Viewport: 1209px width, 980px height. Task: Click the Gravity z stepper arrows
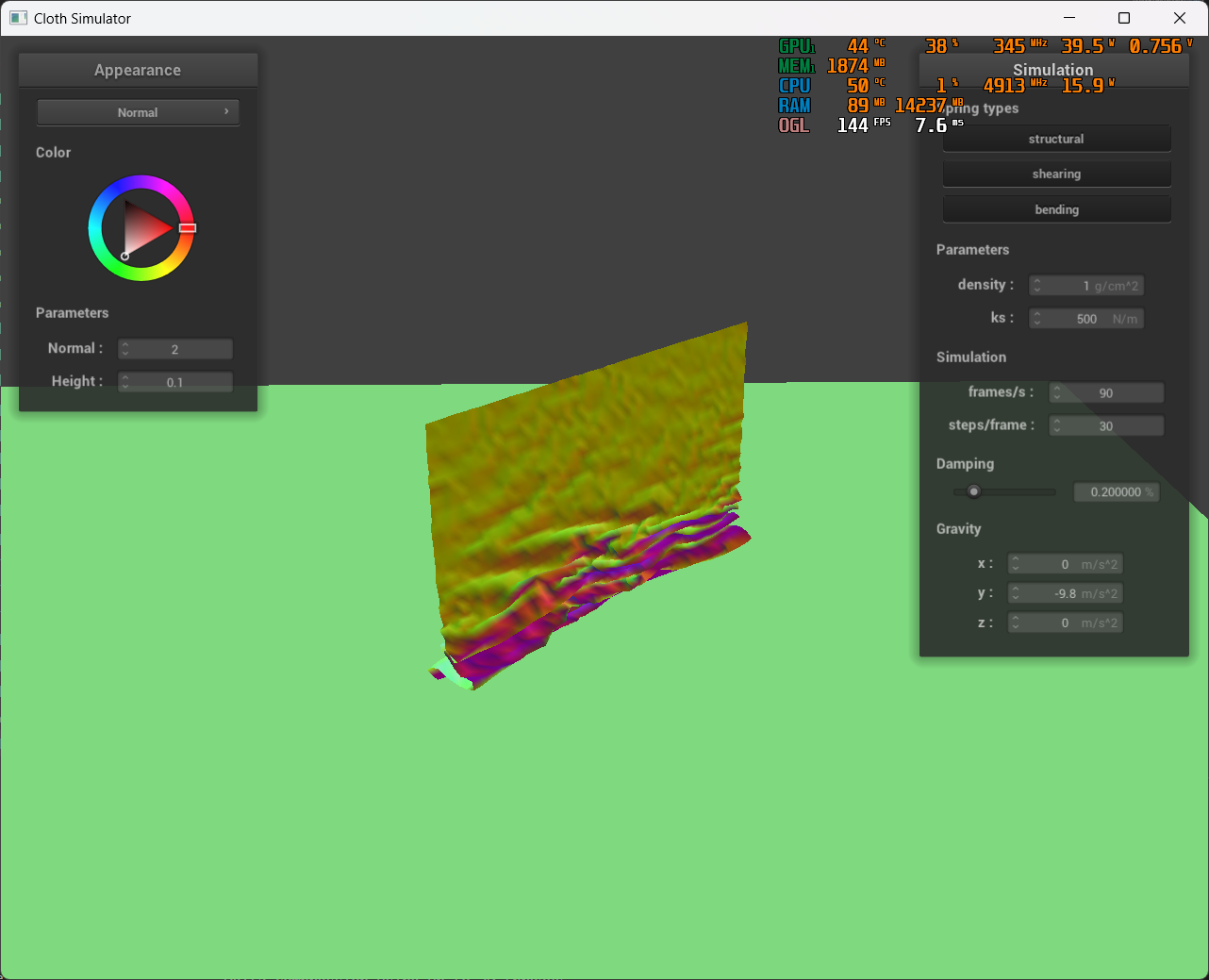coord(1016,623)
